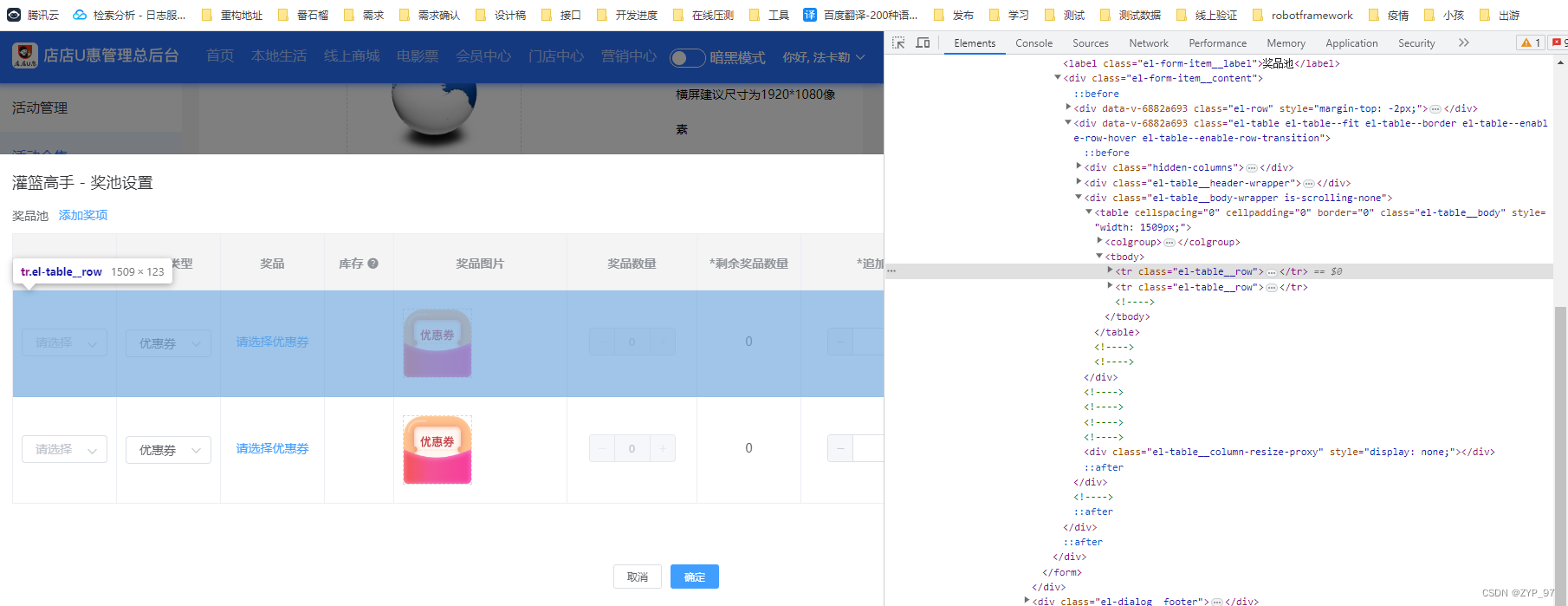Click the ellipsis badge in header-wrapper div

click(1309, 184)
